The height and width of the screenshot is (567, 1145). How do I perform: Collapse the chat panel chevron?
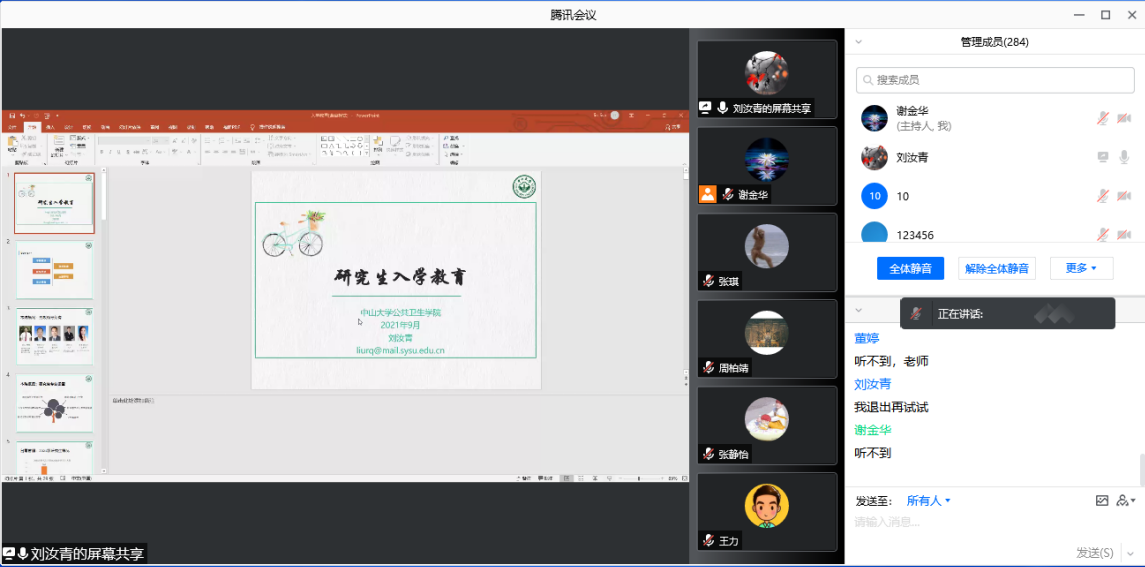point(858,311)
